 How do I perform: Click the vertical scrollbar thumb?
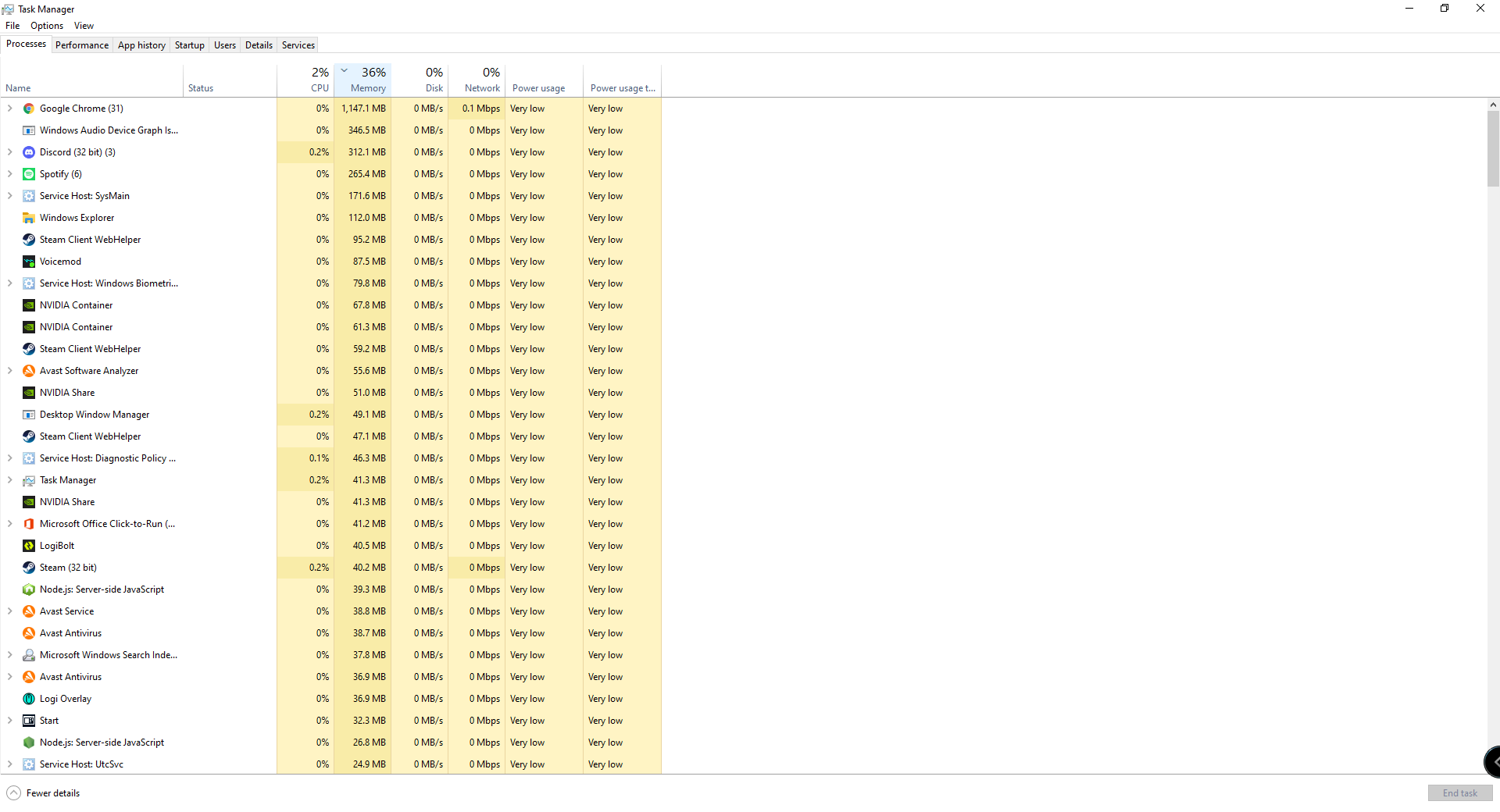point(1493,148)
